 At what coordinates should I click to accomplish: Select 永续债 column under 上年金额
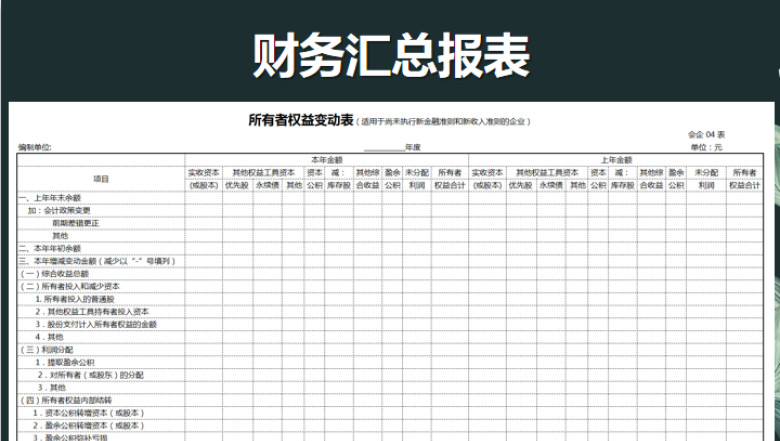pos(551,185)
